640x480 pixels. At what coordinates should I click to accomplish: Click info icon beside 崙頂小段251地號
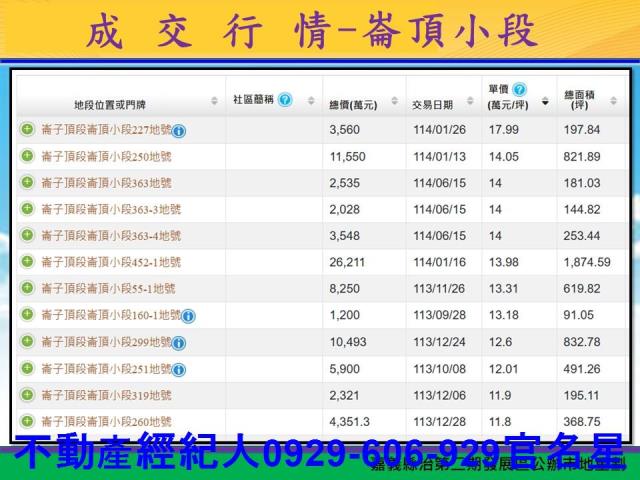point(179,369)
